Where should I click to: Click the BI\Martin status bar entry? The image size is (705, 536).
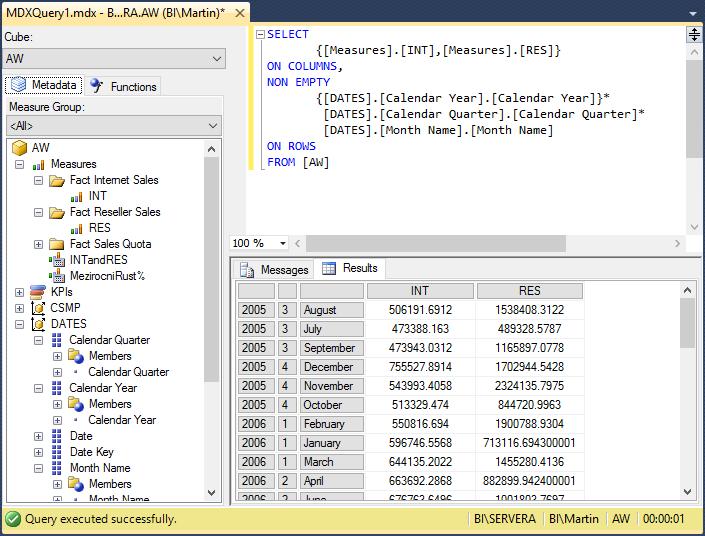574,519
